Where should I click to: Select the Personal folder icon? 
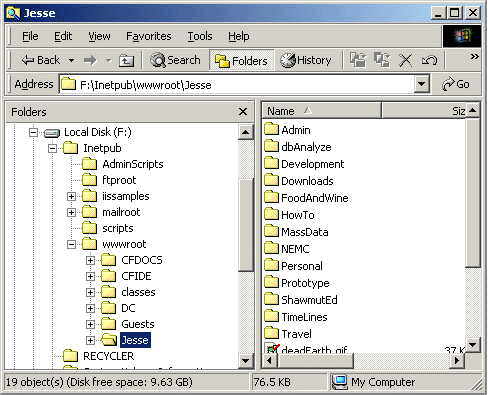tap(271, 265)
